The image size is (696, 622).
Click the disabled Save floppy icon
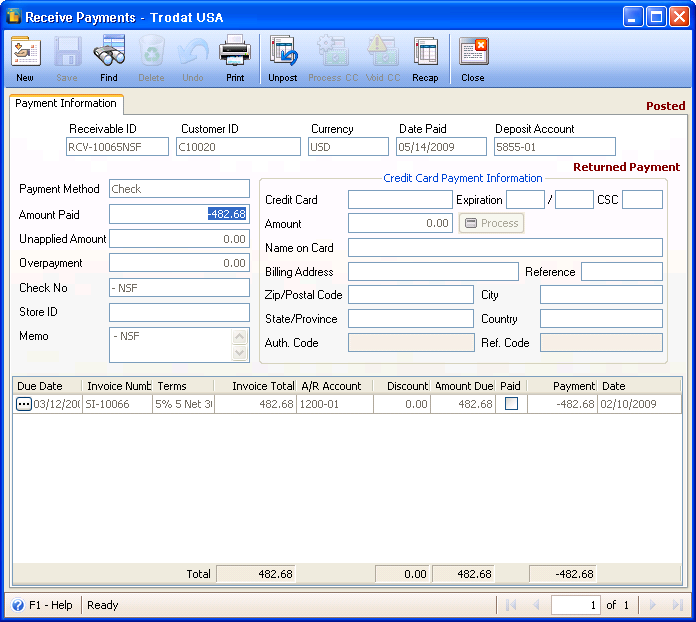pos(67,52)
